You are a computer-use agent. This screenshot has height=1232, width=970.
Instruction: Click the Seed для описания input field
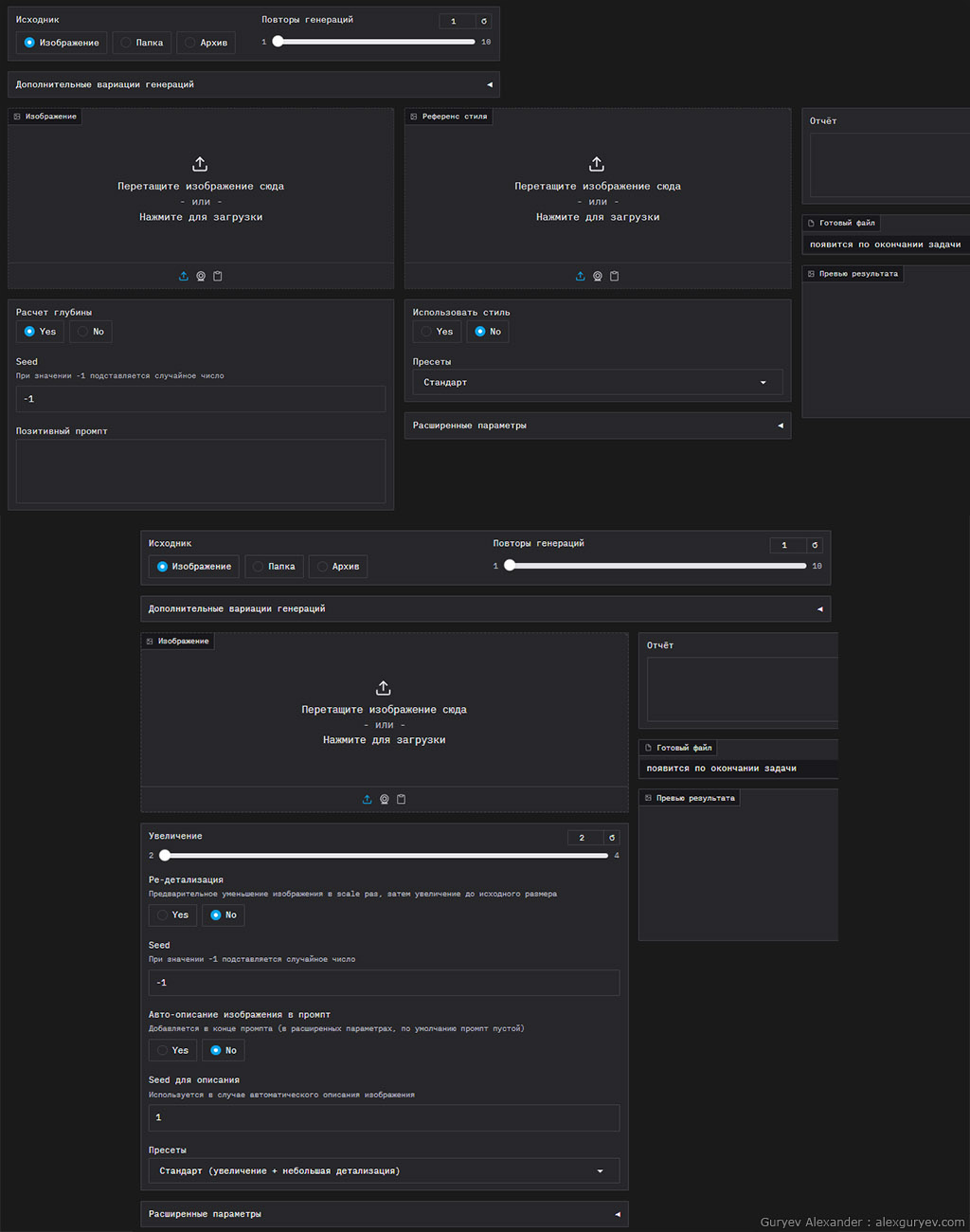coord(384,1118)
